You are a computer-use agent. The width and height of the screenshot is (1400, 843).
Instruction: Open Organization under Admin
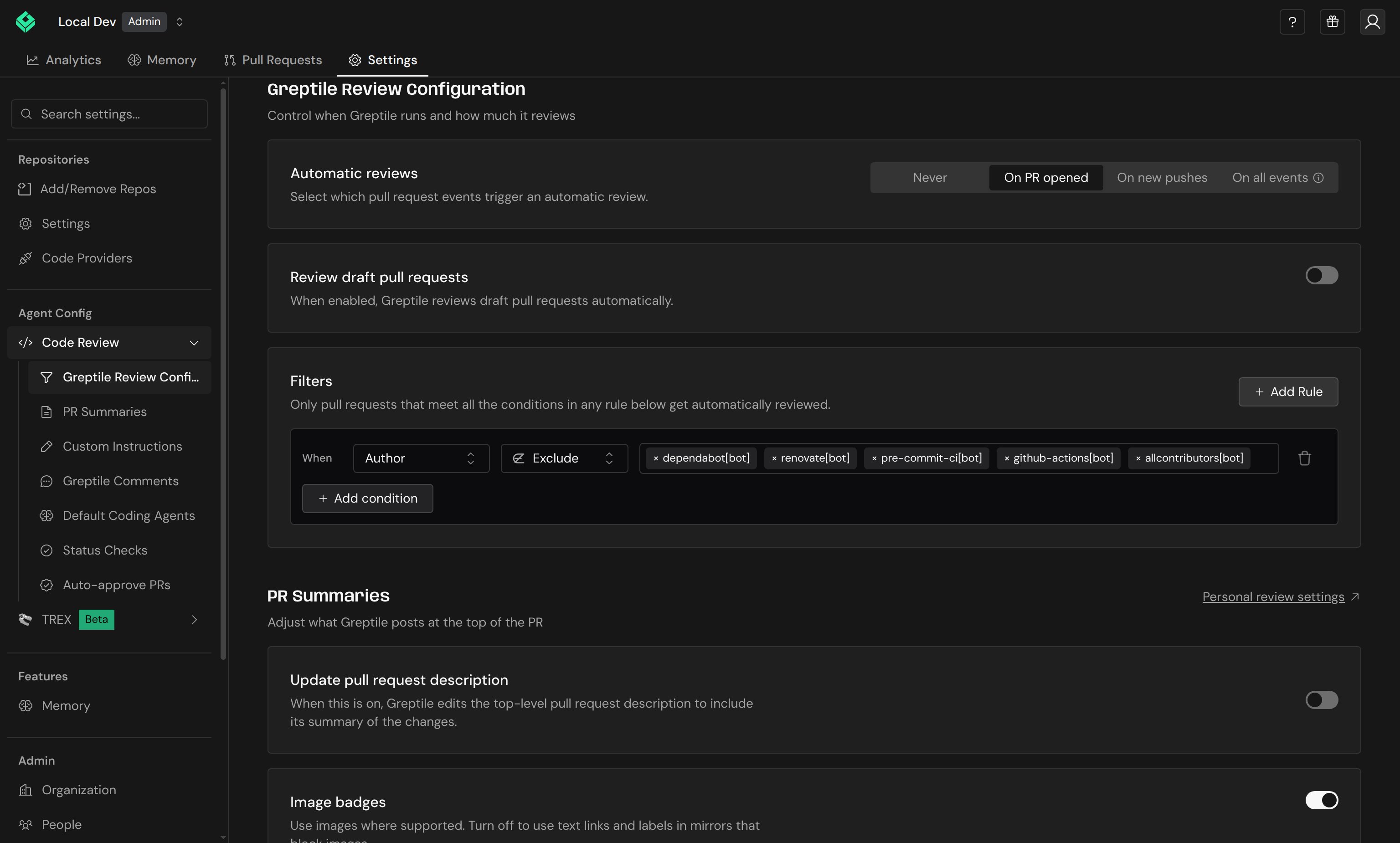point(109,790)
